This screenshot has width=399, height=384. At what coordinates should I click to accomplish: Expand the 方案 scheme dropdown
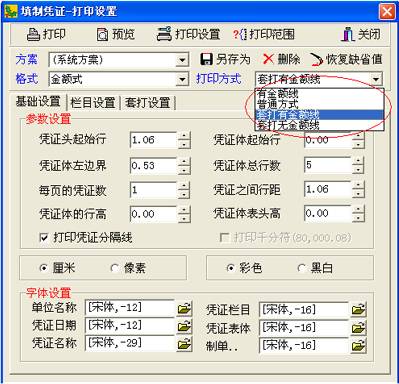point(182,60)
